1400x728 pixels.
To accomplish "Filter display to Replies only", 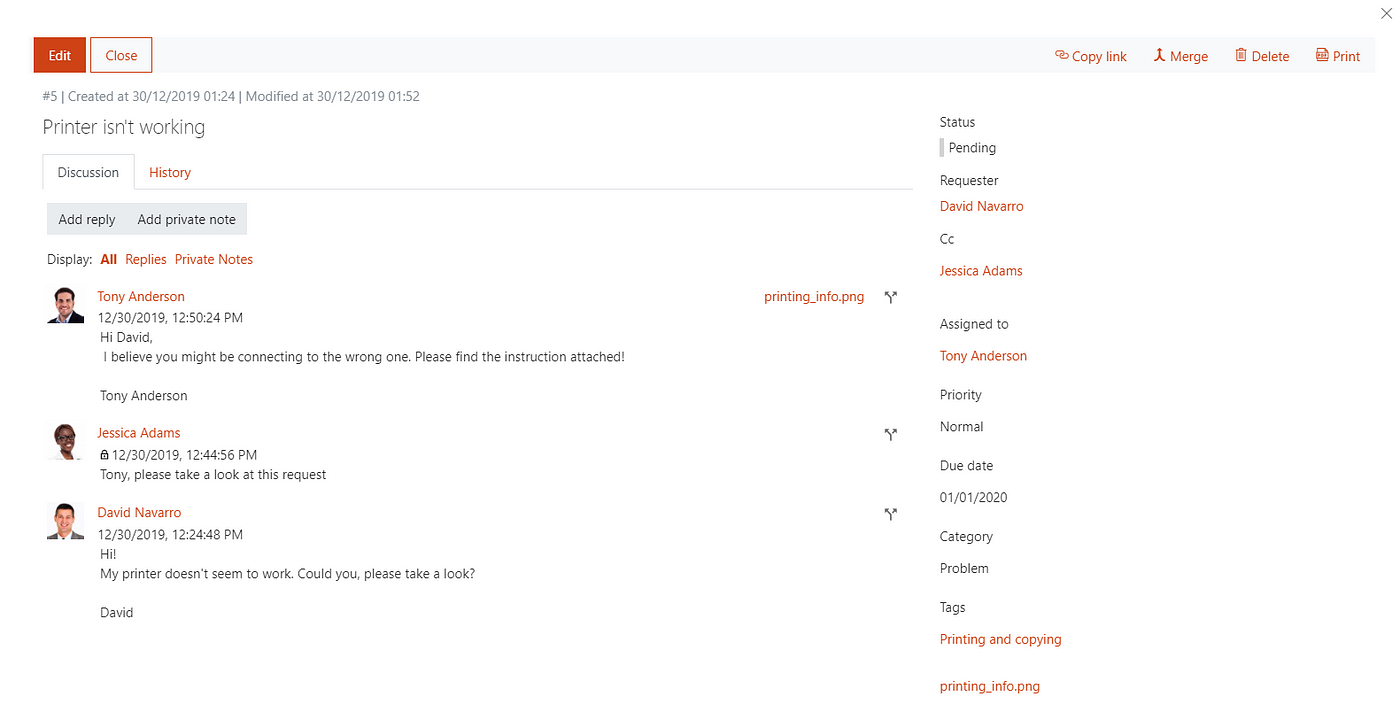I will [146, 259].
